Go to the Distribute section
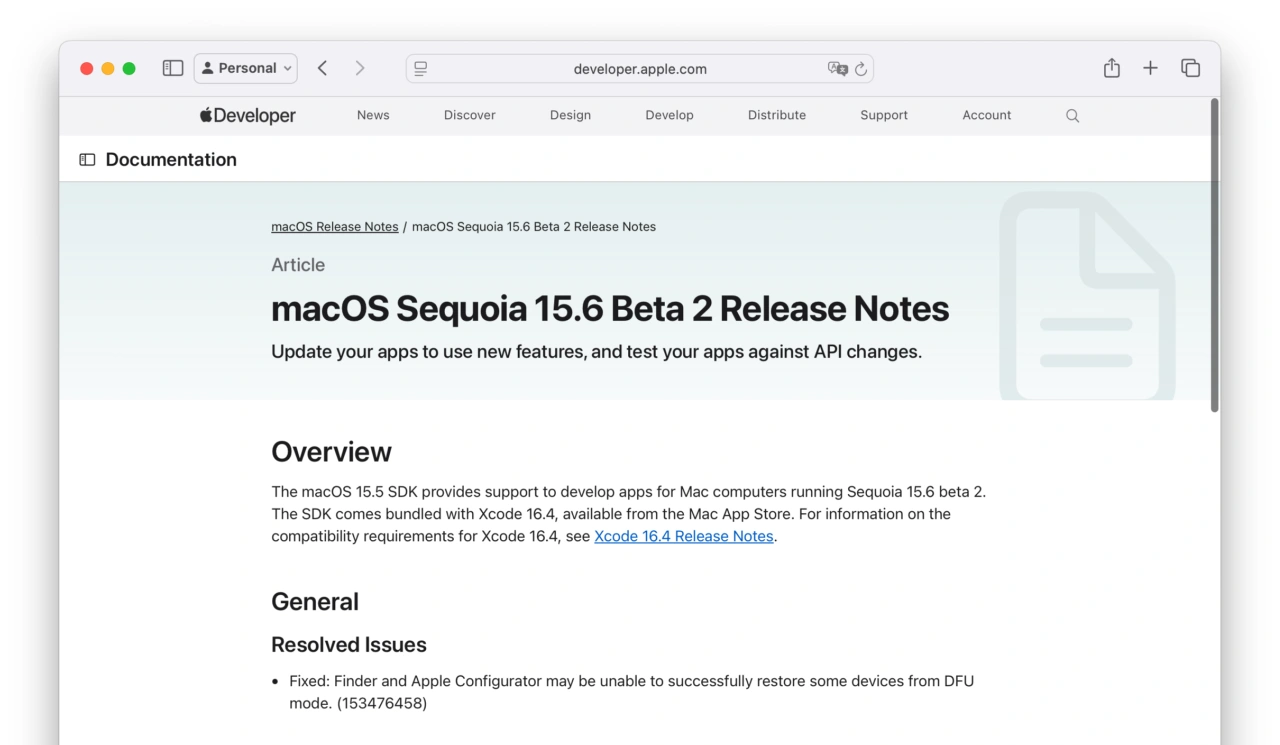This screenshot has height=745, width=1280. 776,115
